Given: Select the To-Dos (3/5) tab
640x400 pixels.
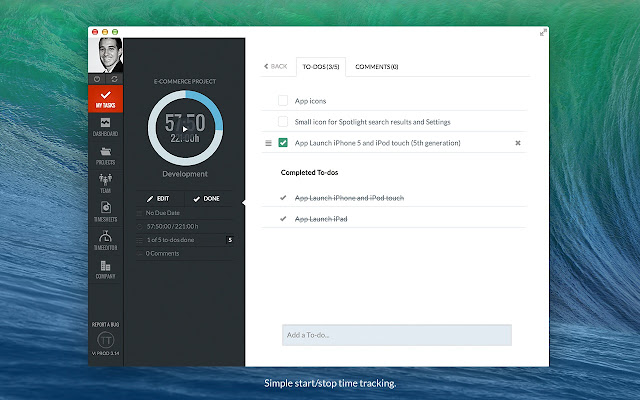Looking at the screenshot, I should pyautogui.click(x=321, y=67).
